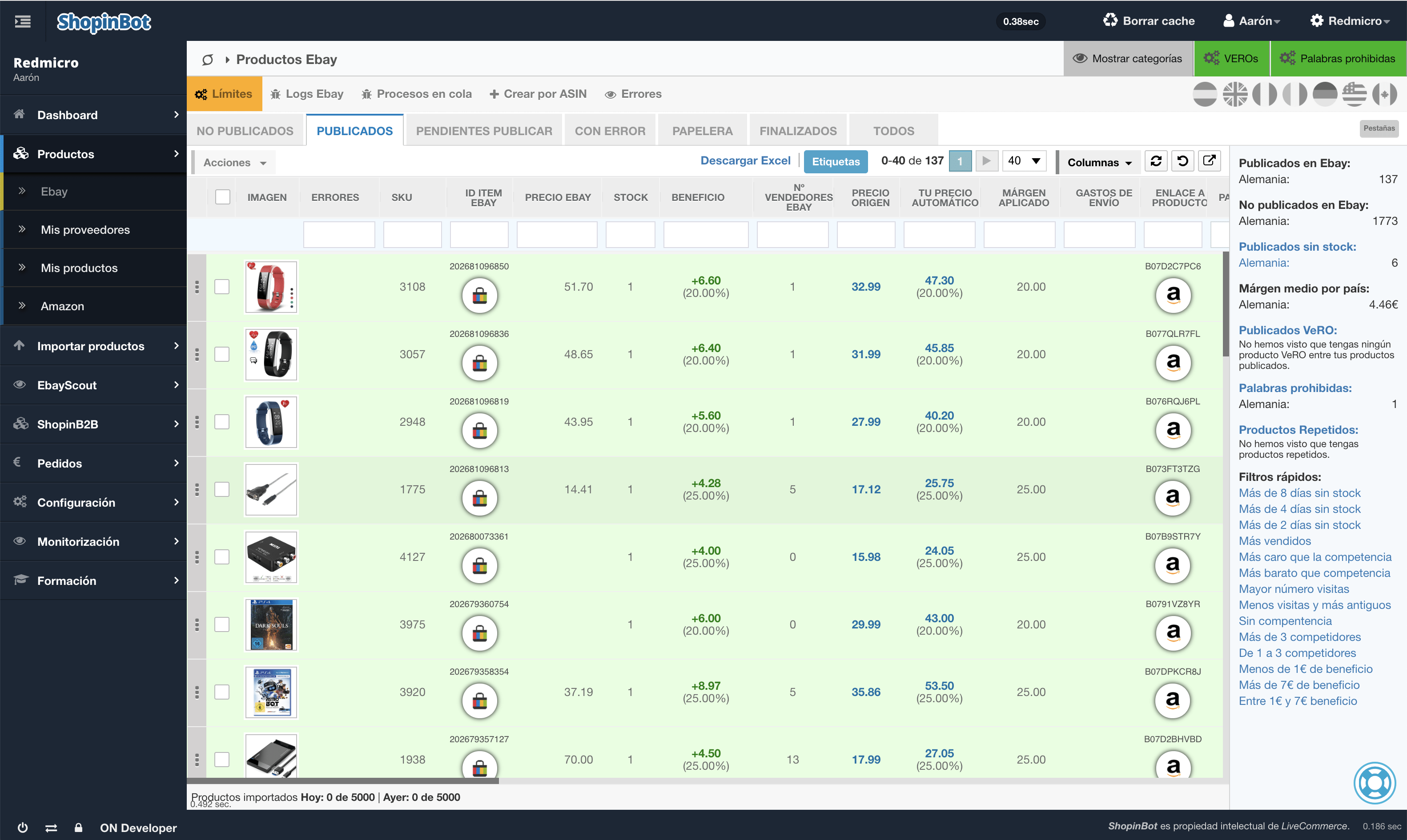Toggle Mostrar categorías visibility button

tap(1128, 58)
